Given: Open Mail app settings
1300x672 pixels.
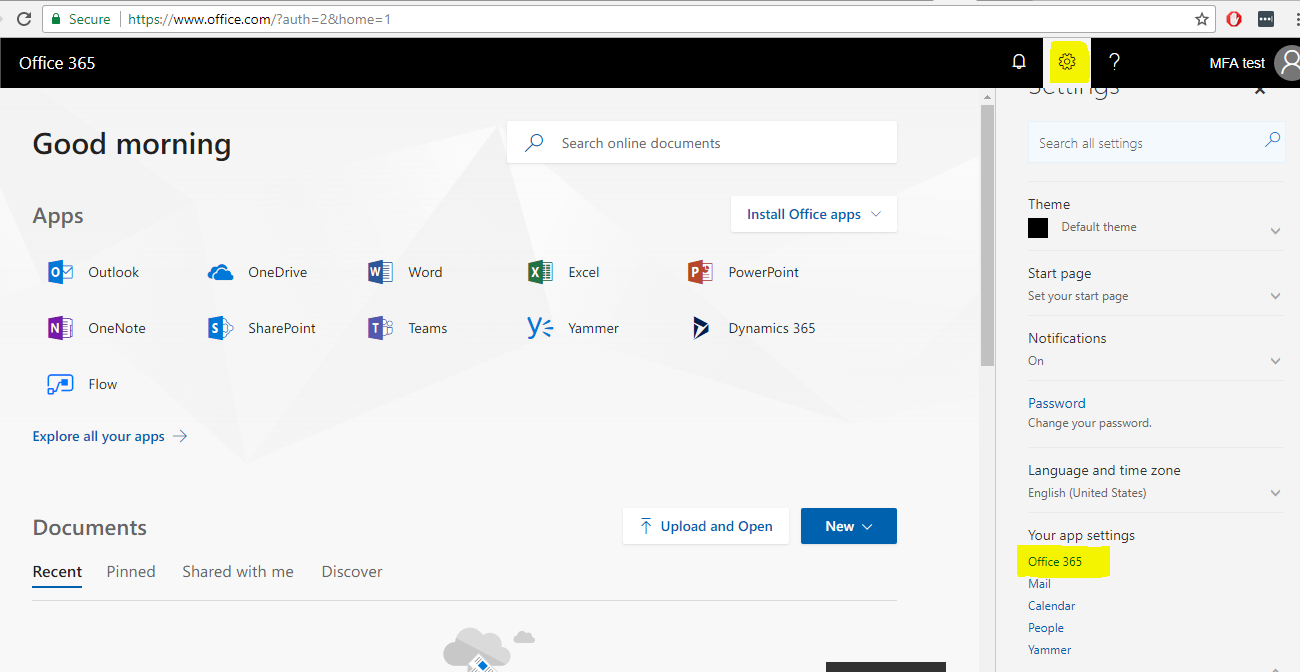Looking at the screenshot, I should pos(1039,584).
